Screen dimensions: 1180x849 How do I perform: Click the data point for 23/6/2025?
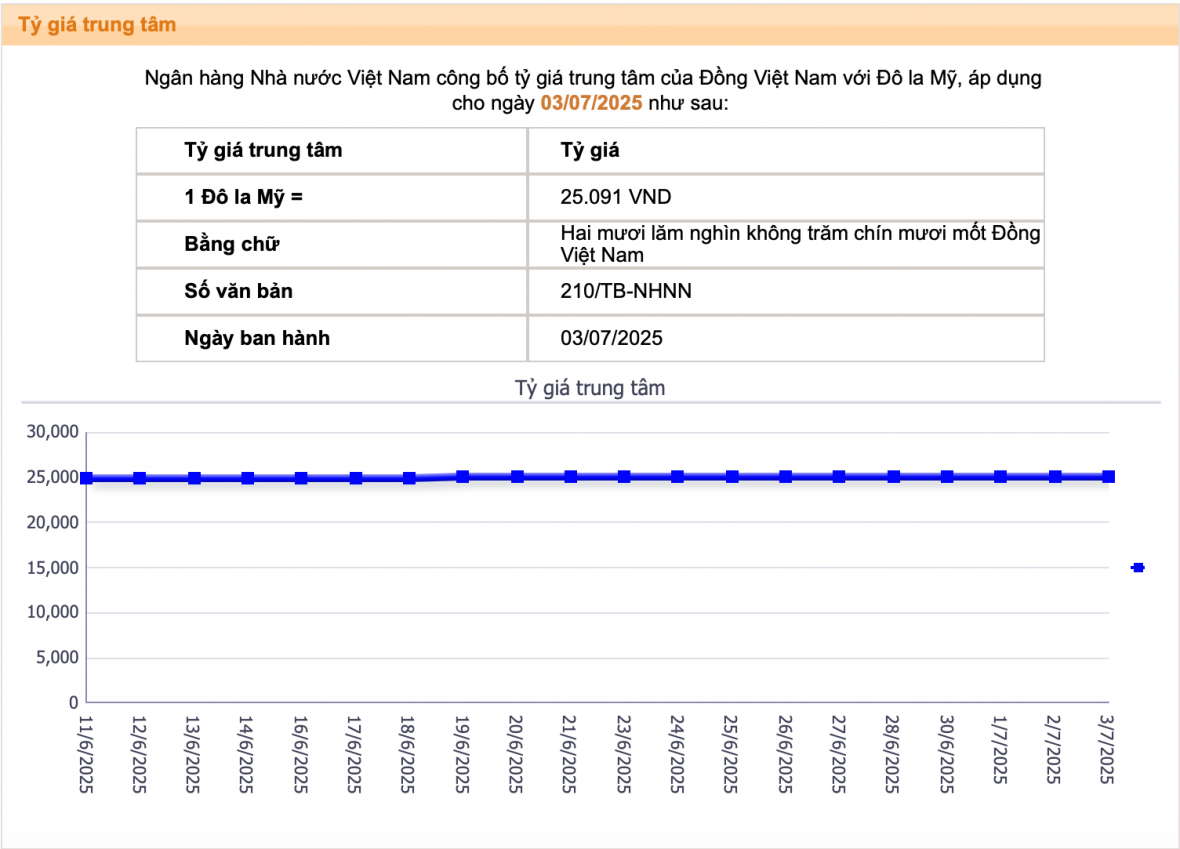625,475
